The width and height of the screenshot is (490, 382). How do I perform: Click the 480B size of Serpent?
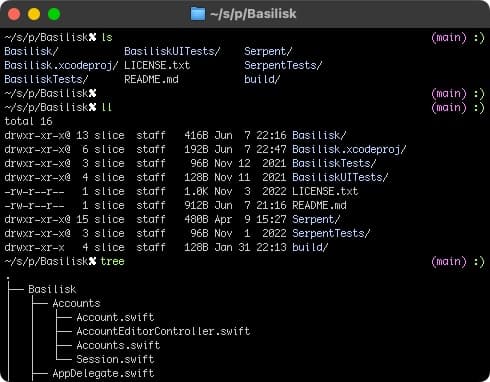[x=196, y=219]
